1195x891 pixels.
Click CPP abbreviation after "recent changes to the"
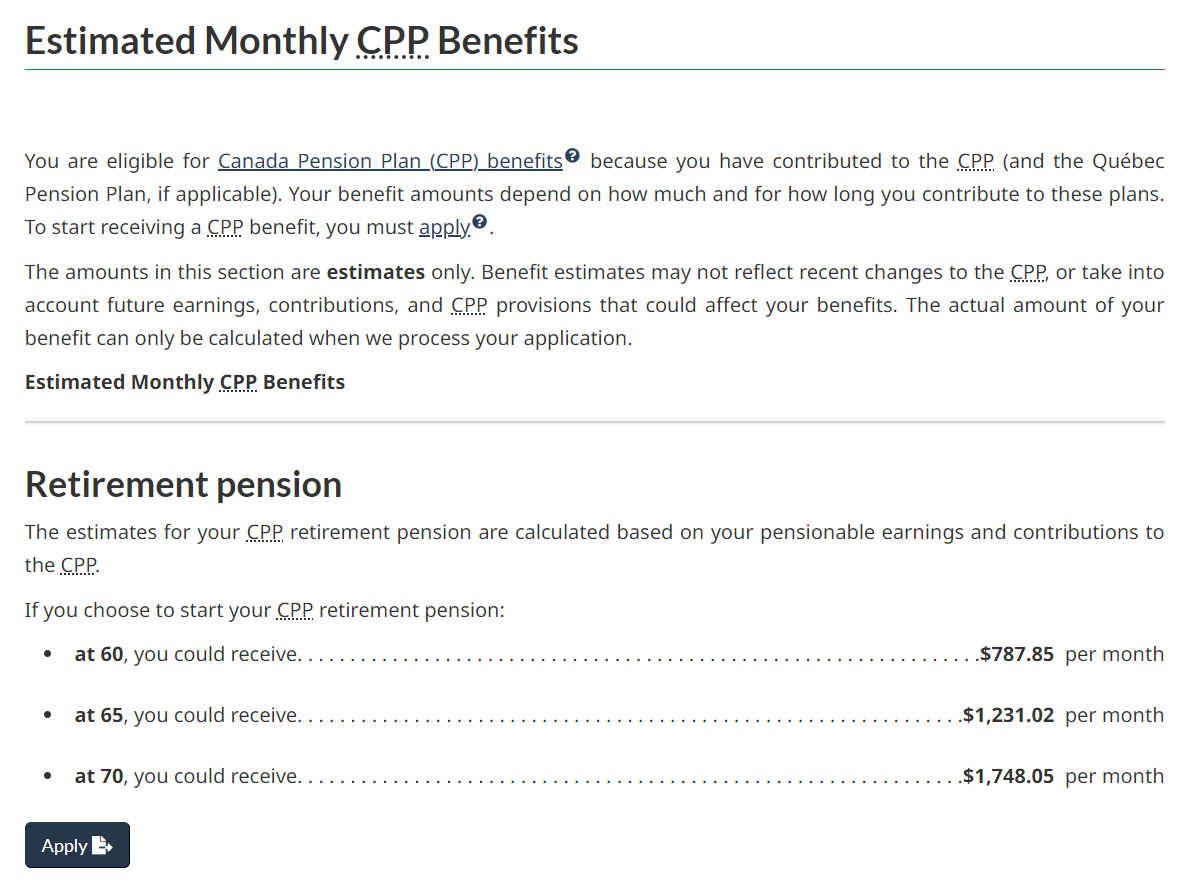(x=1028, y=272)
